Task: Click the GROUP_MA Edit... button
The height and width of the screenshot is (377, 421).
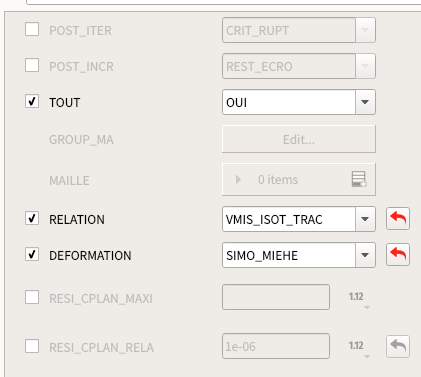Action: (x=299, y=139)
